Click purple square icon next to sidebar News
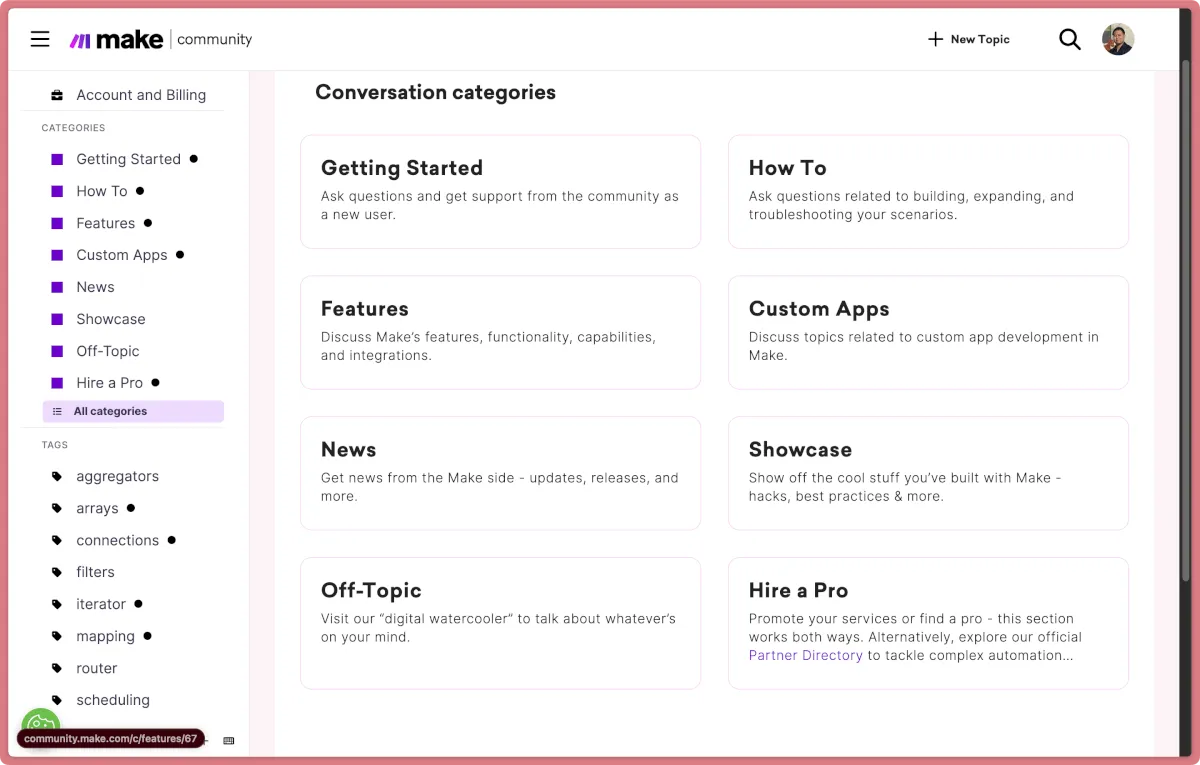This screenshot has width=1200, height=765. (x=57, y=287)
